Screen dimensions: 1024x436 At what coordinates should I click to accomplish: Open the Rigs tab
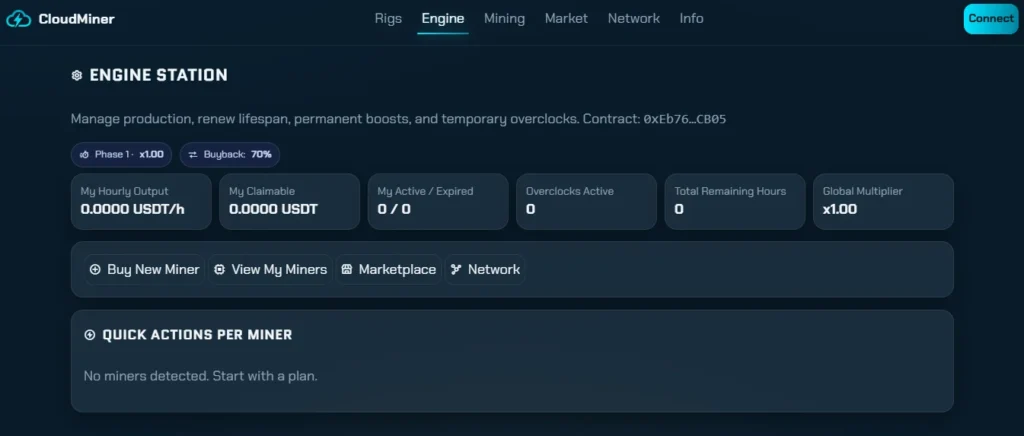388,18
